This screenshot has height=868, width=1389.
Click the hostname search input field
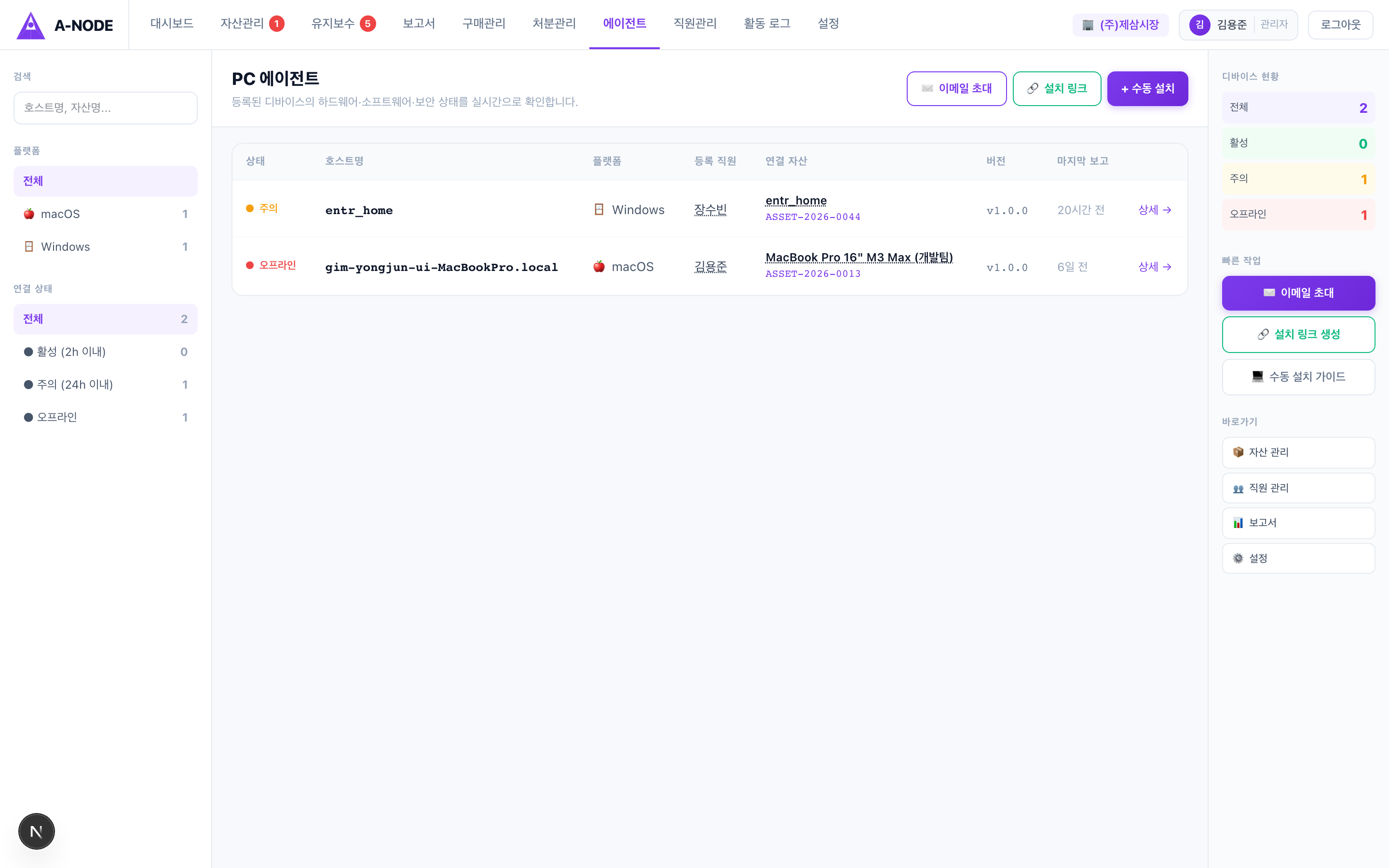[105, 108]
